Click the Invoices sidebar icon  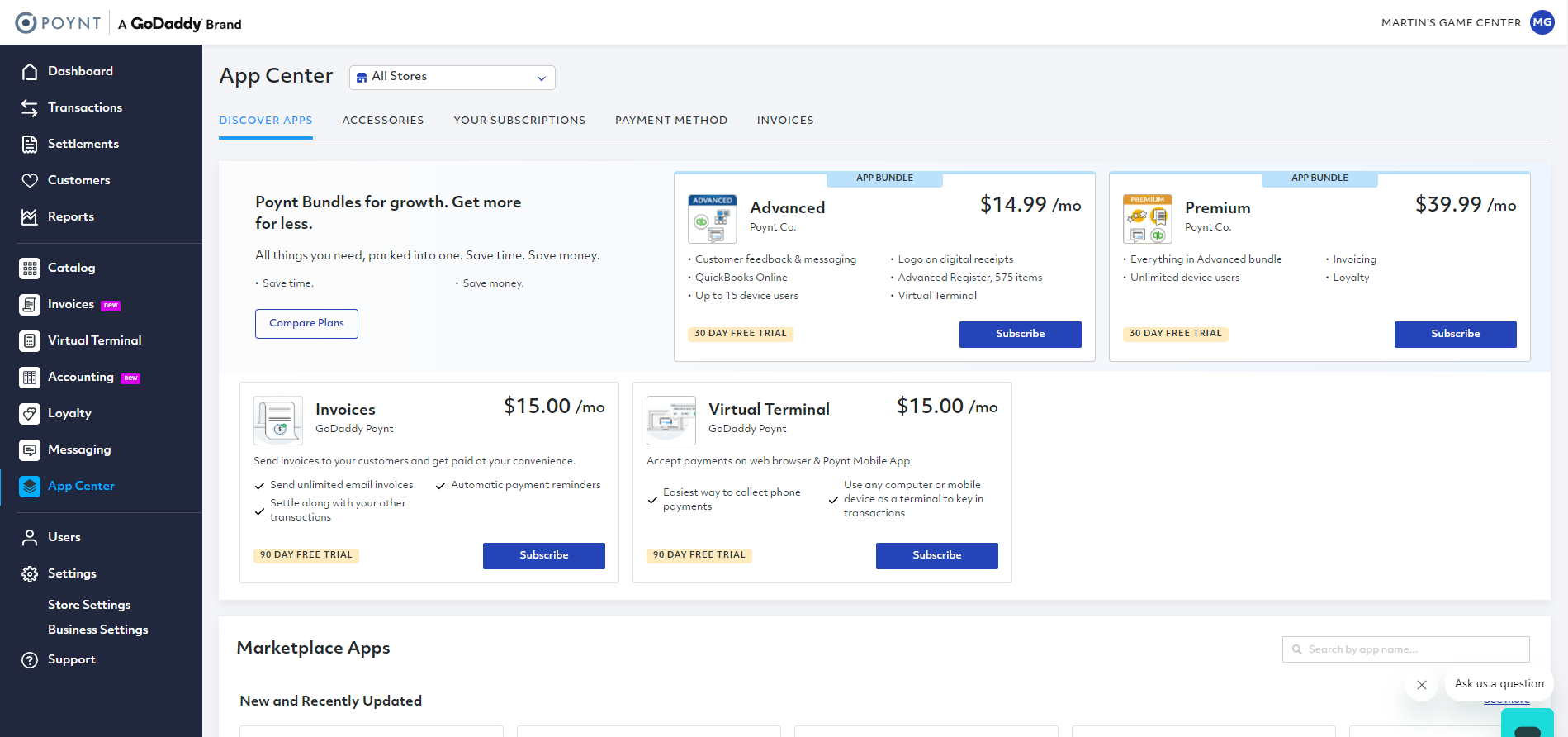tap(30, 305)
